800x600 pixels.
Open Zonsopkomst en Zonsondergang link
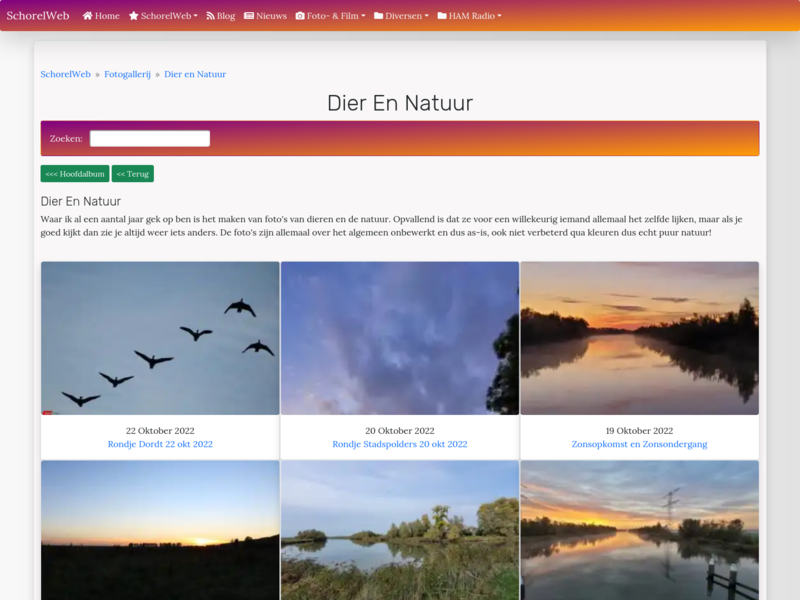tap(640, 444)
